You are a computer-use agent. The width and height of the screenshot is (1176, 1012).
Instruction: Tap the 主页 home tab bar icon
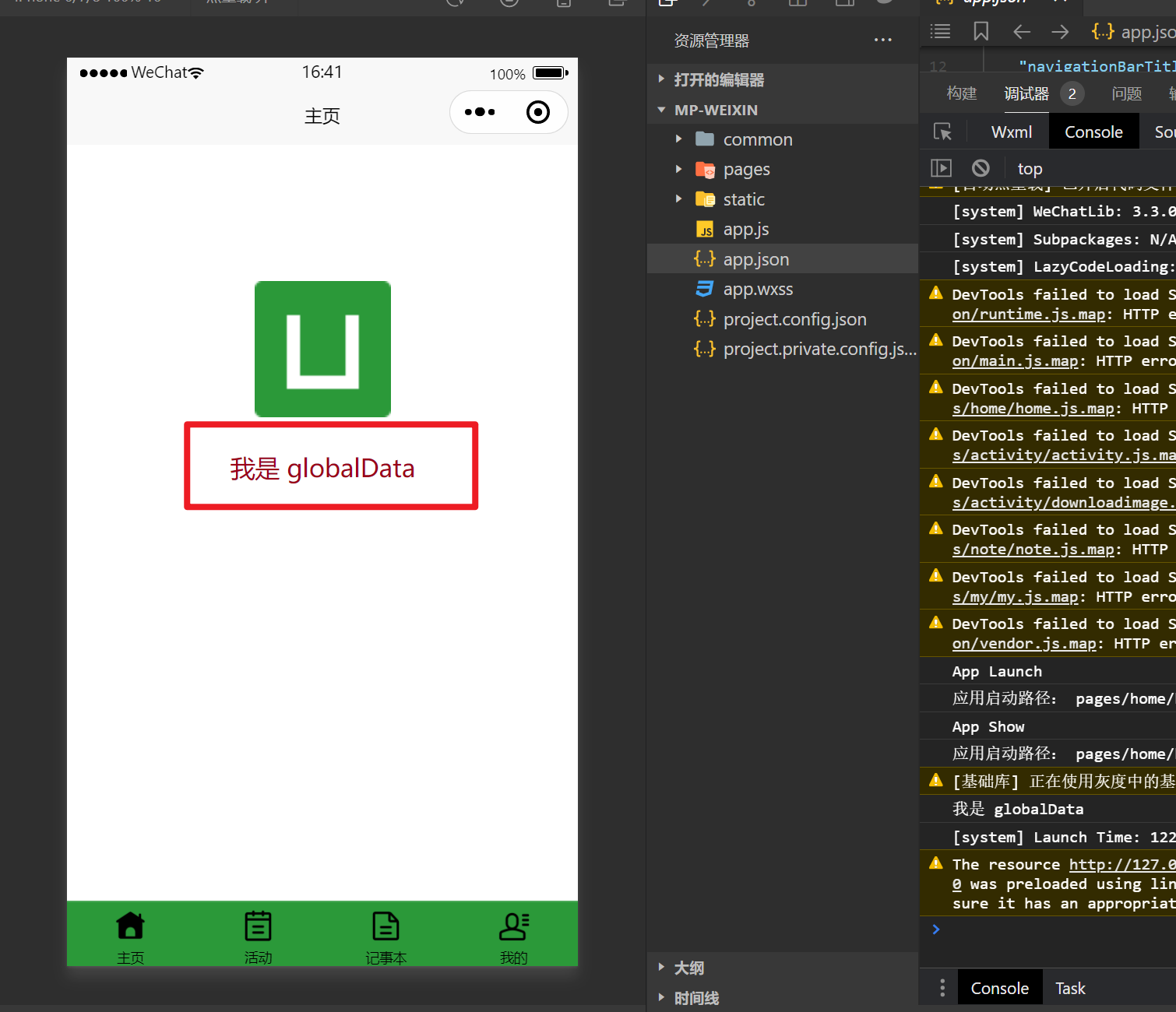[x=130, y=926]
